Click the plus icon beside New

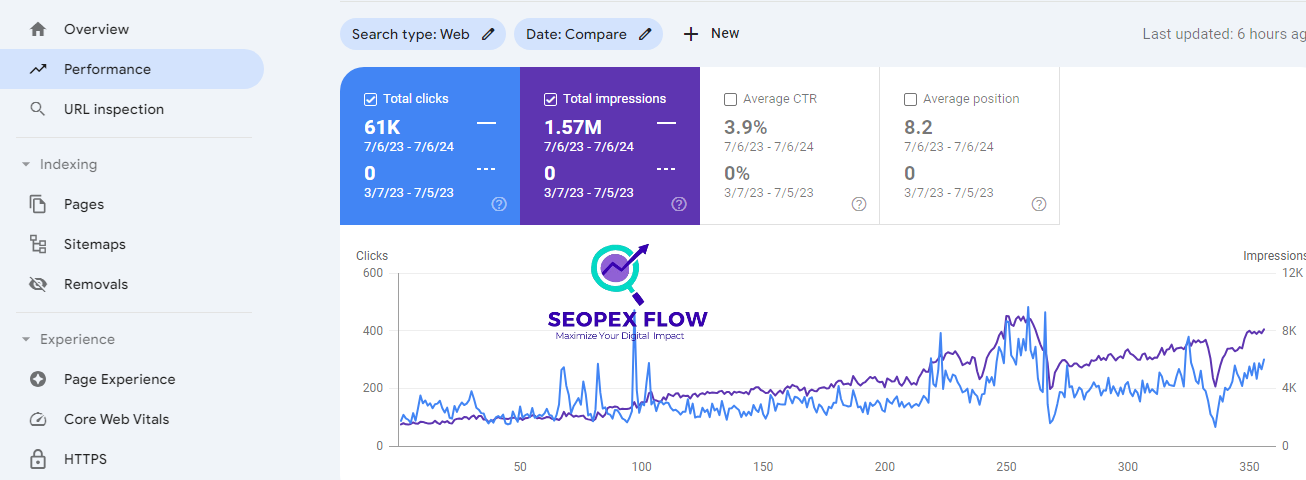pos(691,34)
